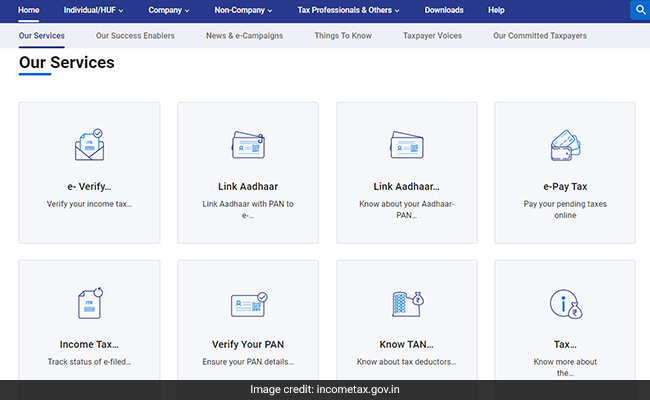Screen dimensions: 650x400
Task: Go to the Downloads menu item
Action: click(444, 10)
